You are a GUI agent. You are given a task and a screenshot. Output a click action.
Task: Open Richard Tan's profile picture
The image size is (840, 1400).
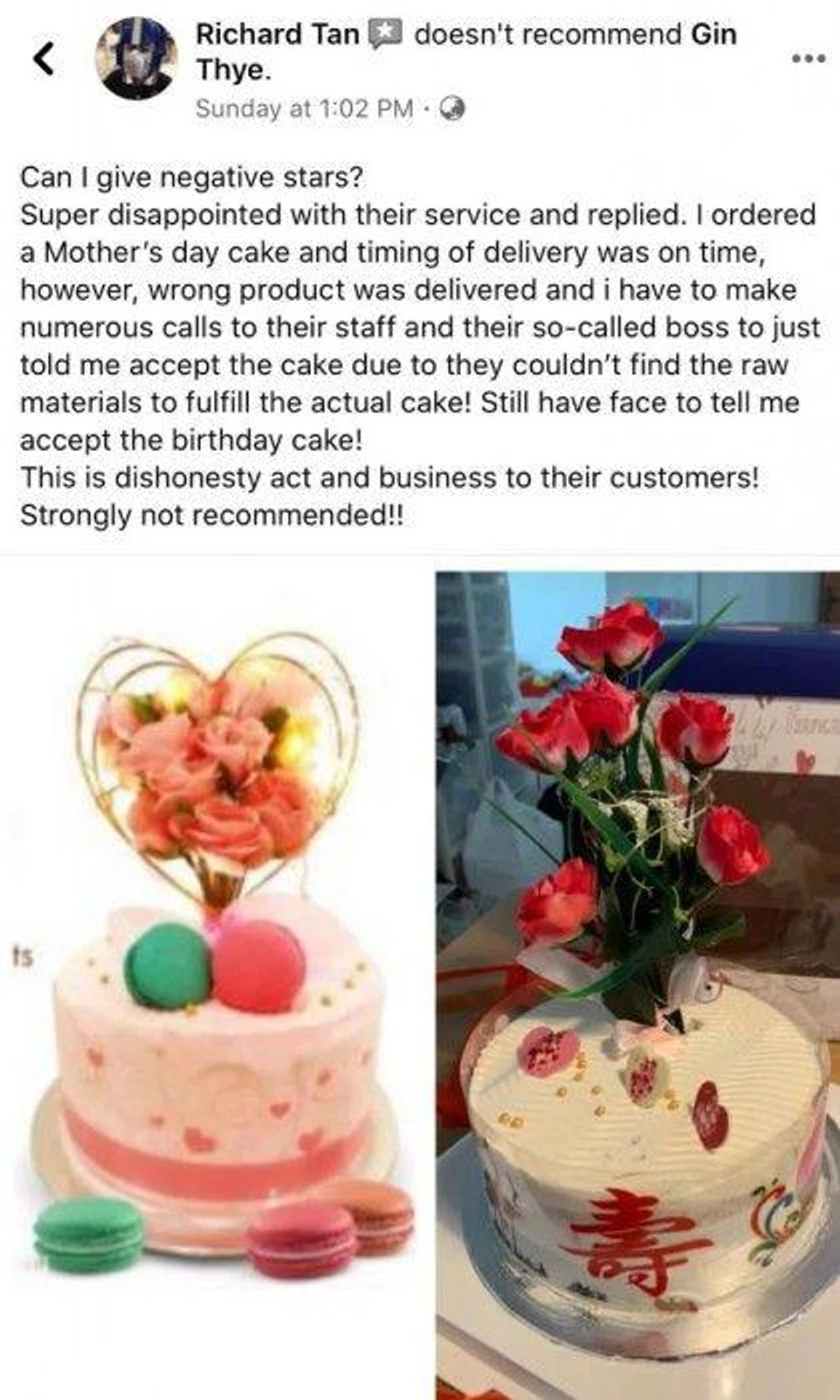[136, 59]
